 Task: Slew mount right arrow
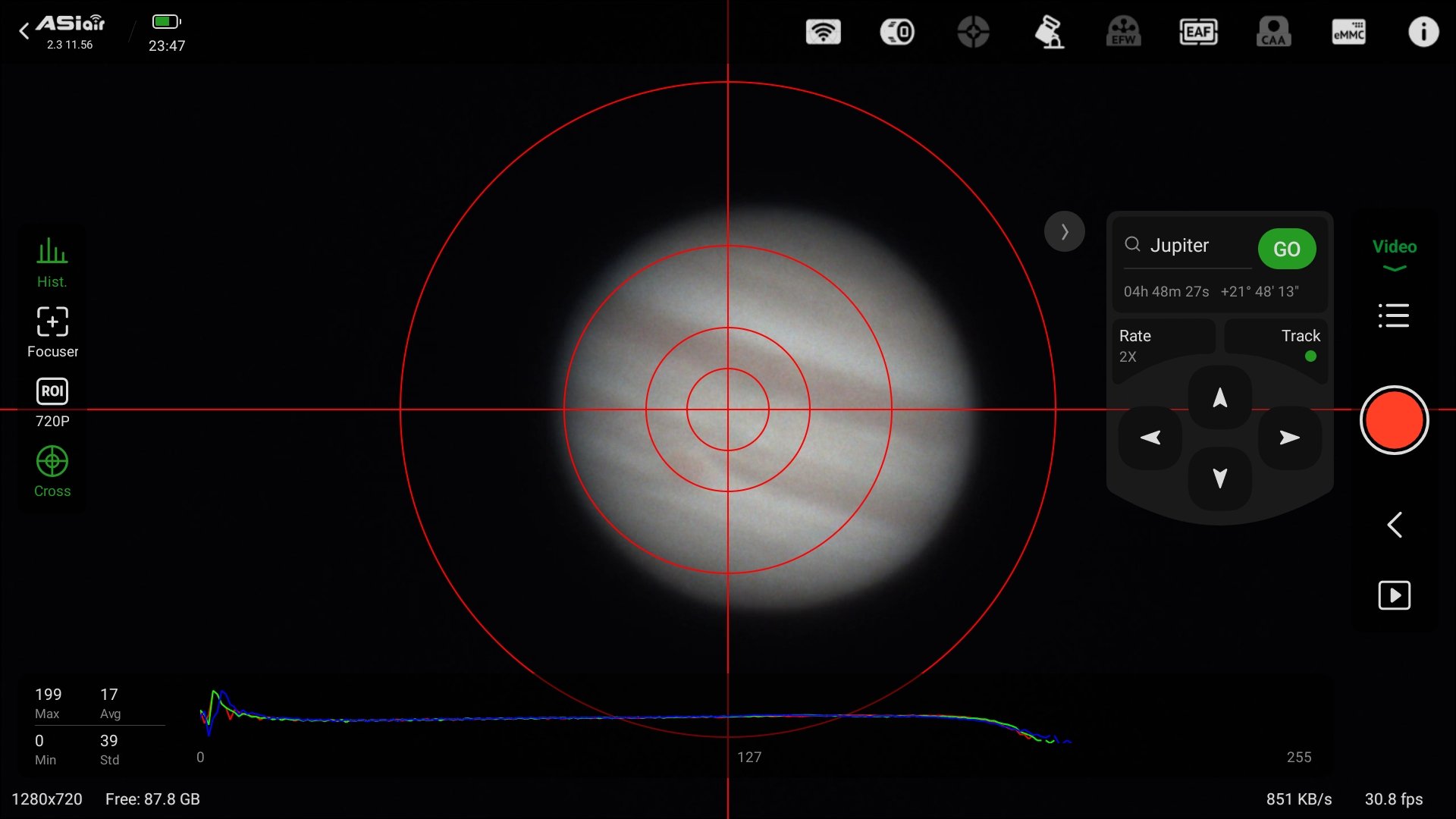click(1290, 438)
